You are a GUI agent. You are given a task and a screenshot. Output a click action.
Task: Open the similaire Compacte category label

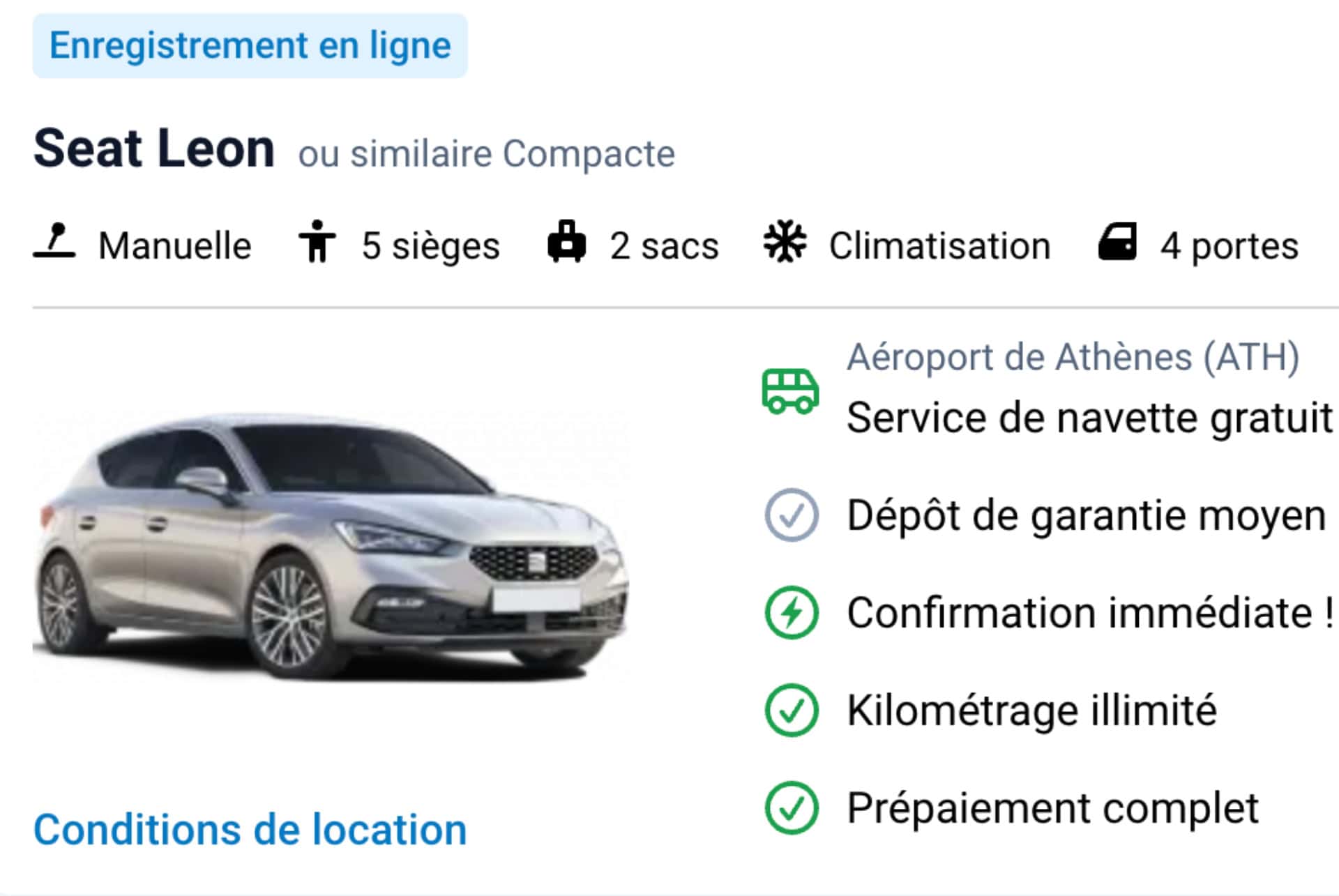coord(485,153)
